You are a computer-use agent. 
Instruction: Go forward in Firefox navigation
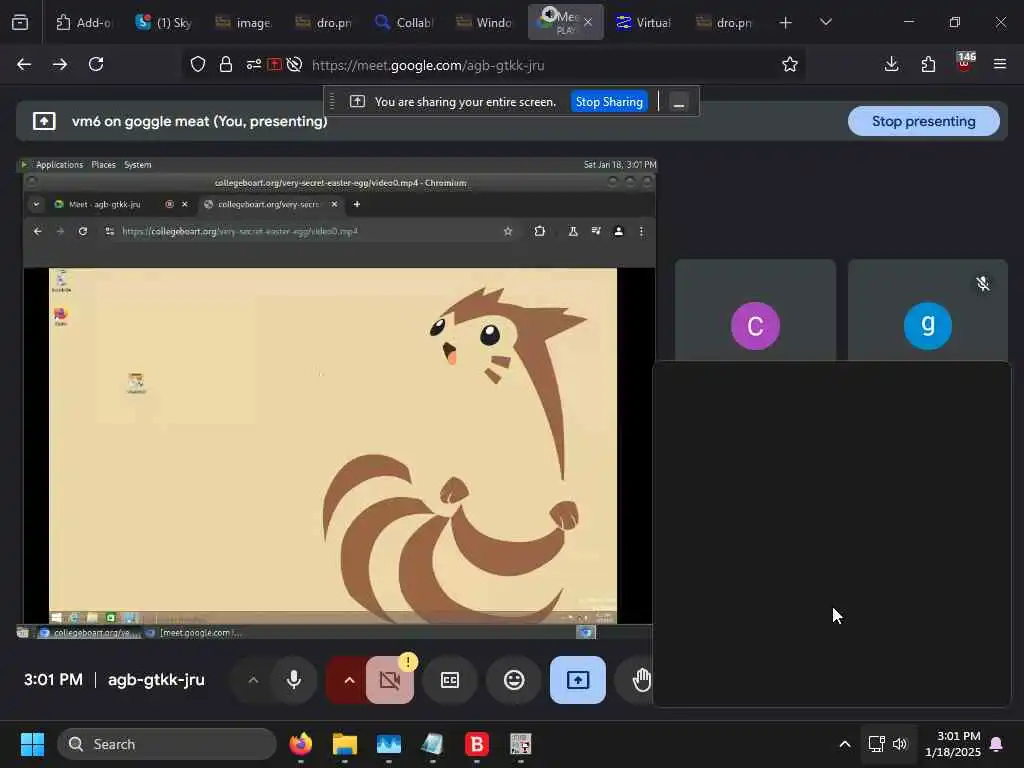click(60, 64)
